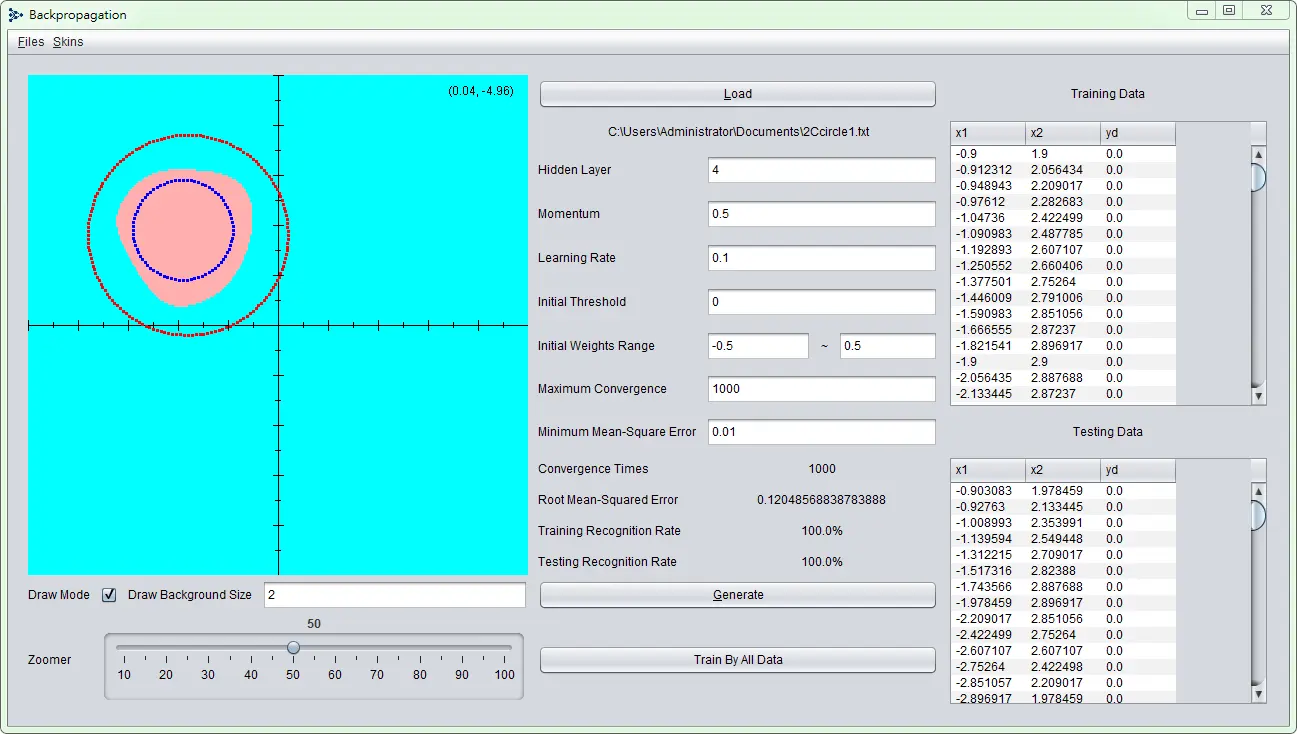Click the Testing Recognition Rate value 100.0%
This screenshot has height=734, width=1297.
tap(822, 562)
